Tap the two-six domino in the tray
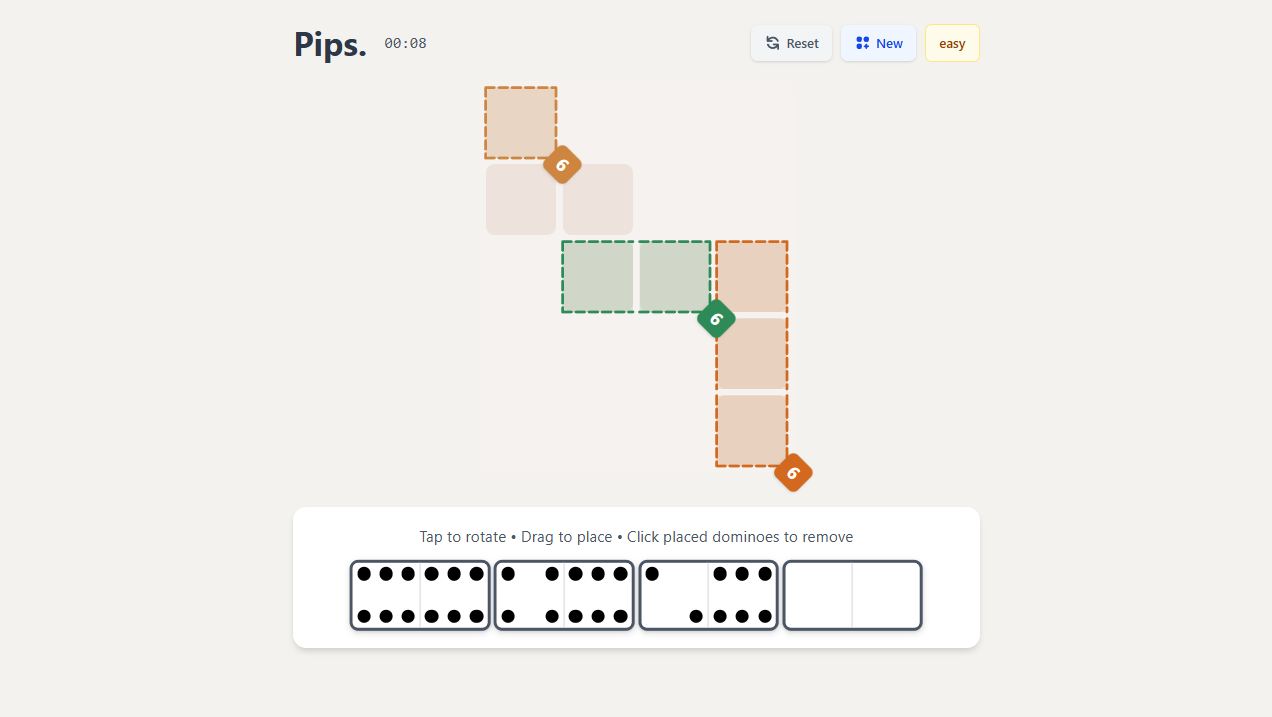Screen dimensions: 1272x717 click(708, 595)
